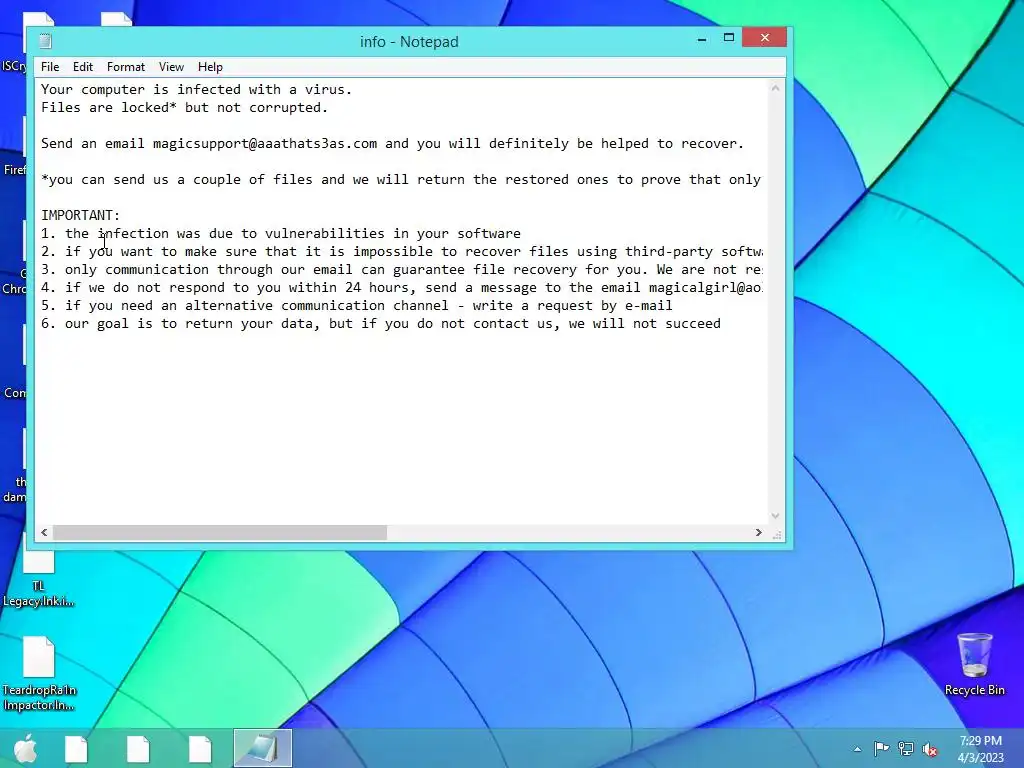1024x768 pixels.
Task: Open the File menu in Notepad
Action: click(x=50, y=67)
